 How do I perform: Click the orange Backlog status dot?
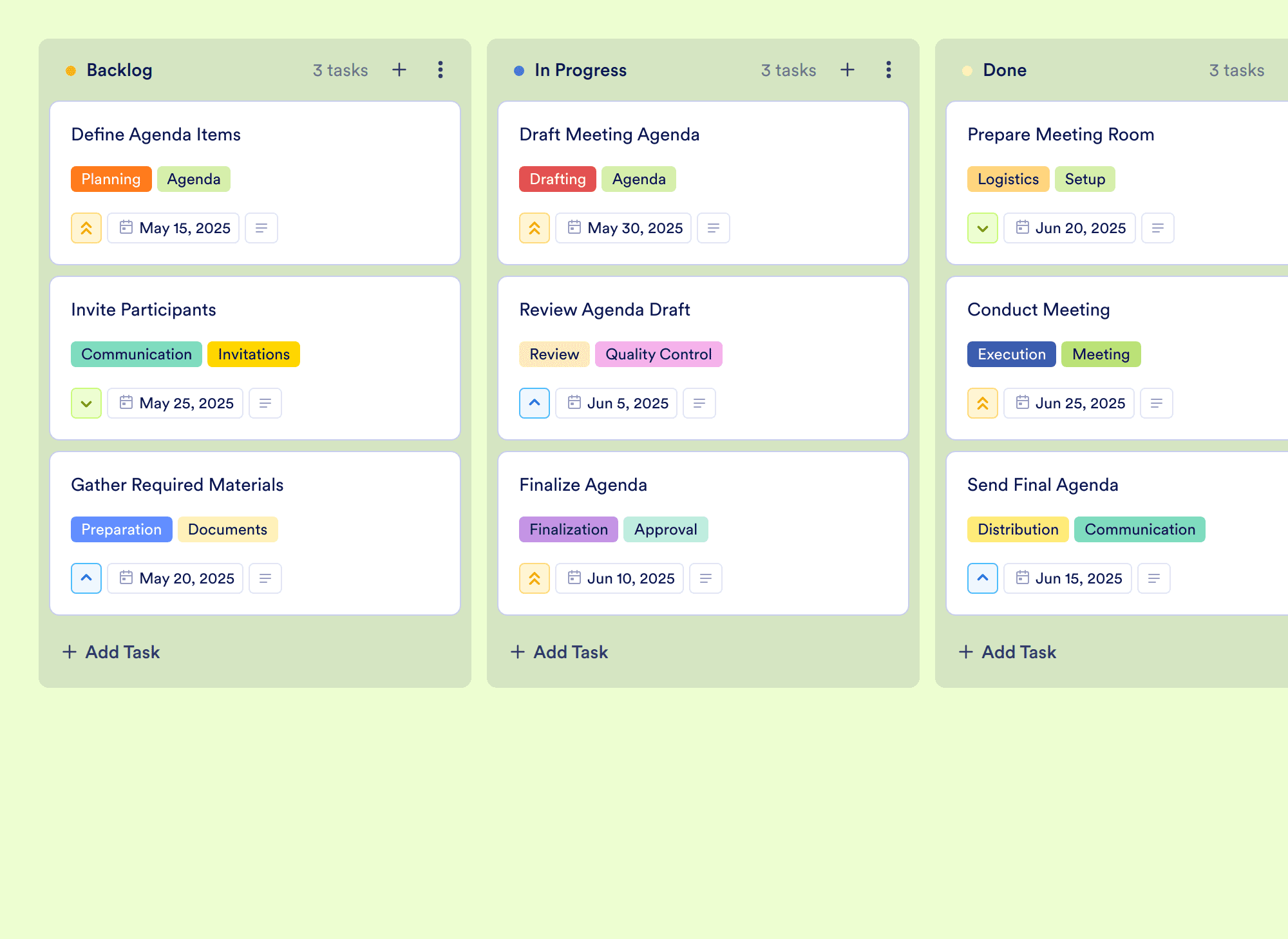coord(71,71)
